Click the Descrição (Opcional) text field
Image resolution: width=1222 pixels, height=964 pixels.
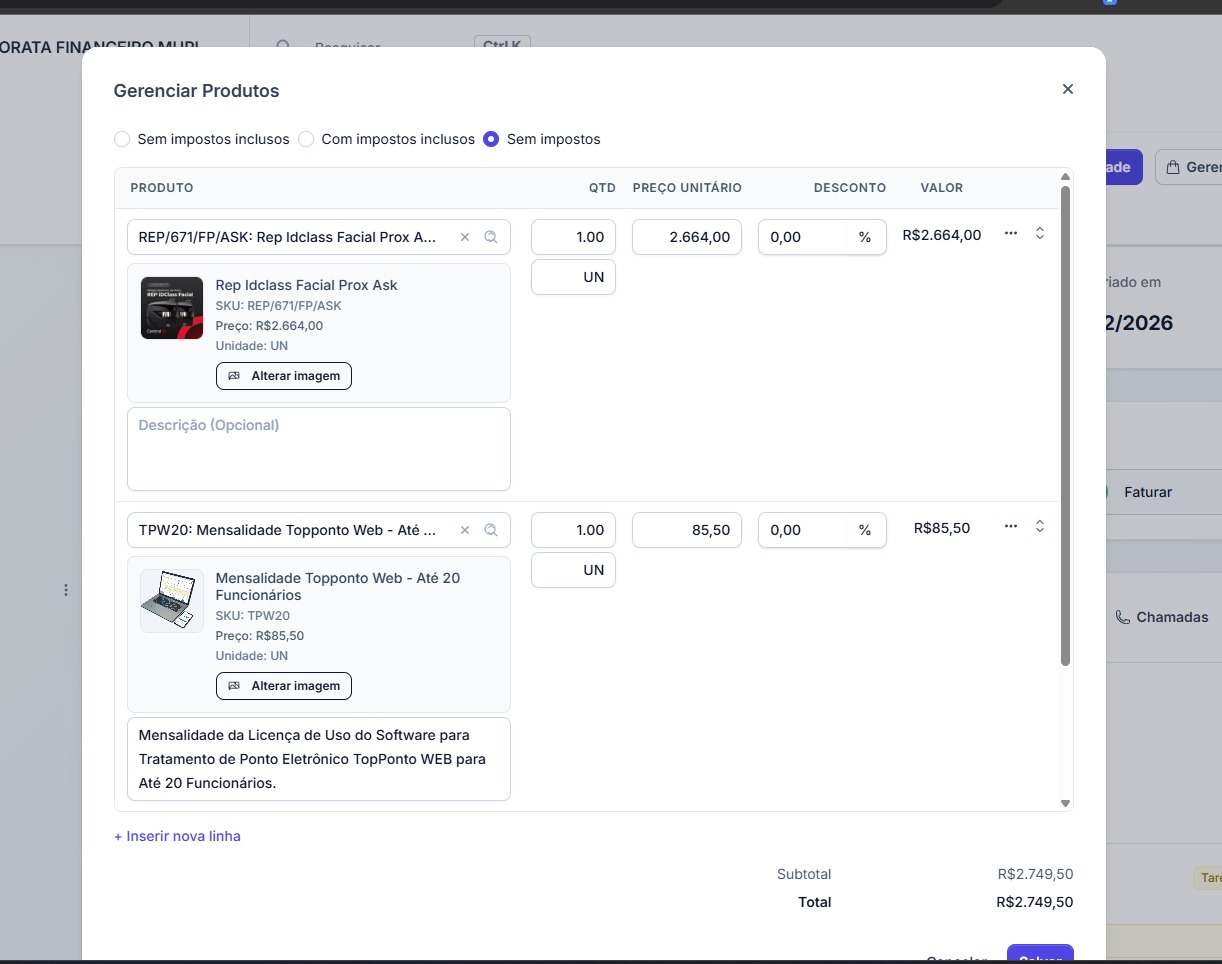pos(318,448)
